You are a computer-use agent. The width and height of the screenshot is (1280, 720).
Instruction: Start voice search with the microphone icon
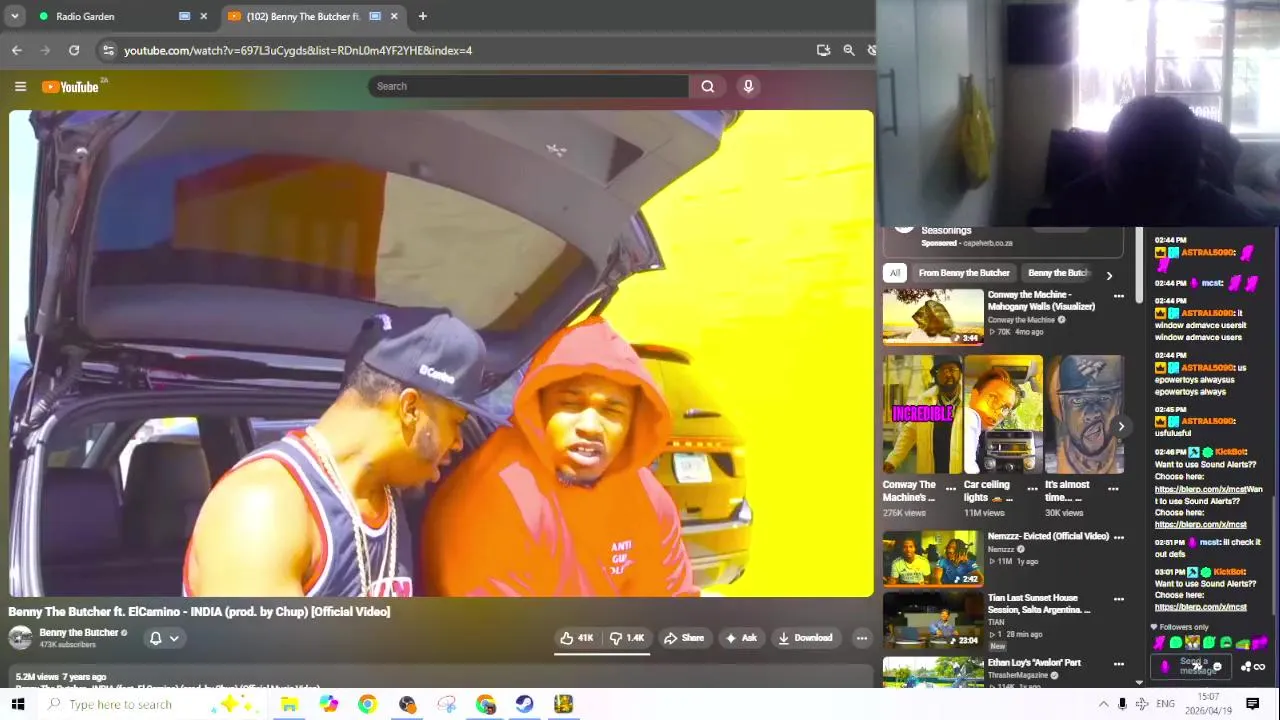tap(748, 86)
